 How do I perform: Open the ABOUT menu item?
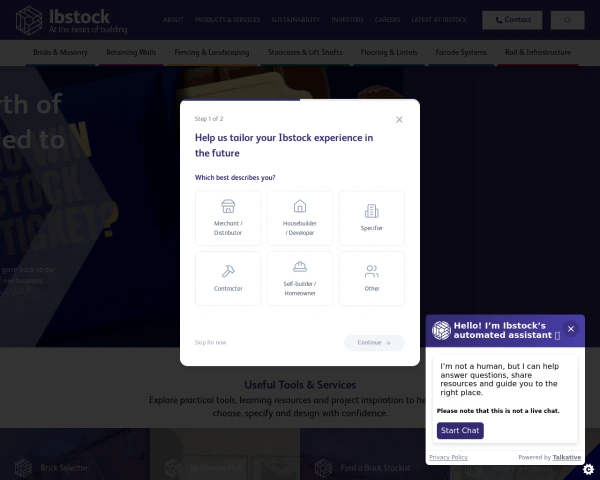coord(173,20)
